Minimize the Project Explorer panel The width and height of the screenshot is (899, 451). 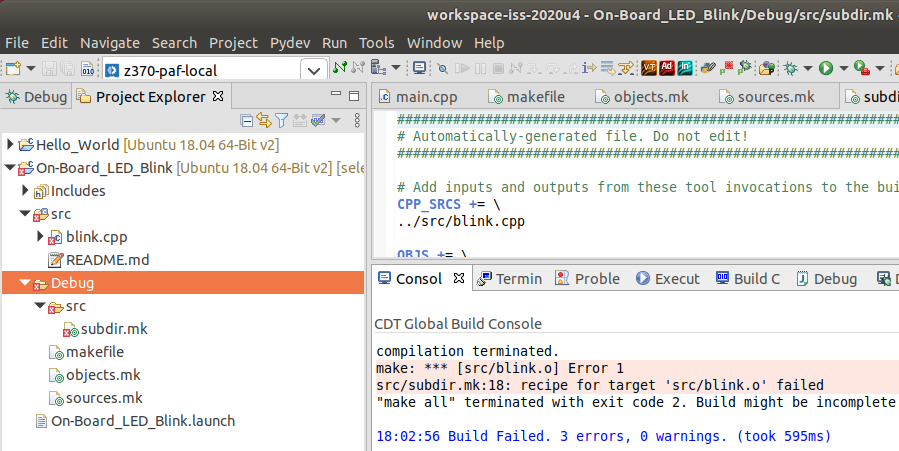[x=336, y=94]
